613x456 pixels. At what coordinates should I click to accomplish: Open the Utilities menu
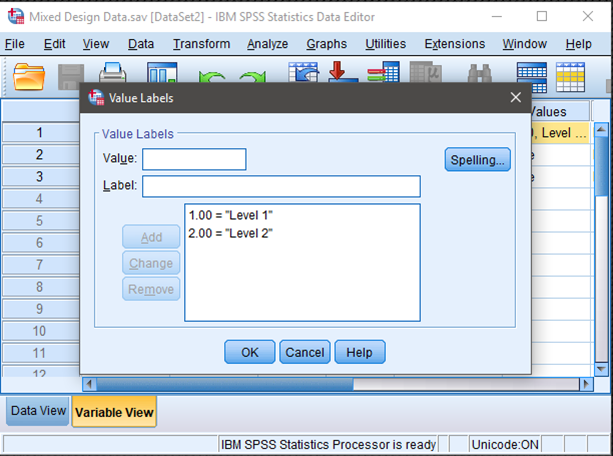[x=385, y=44]
